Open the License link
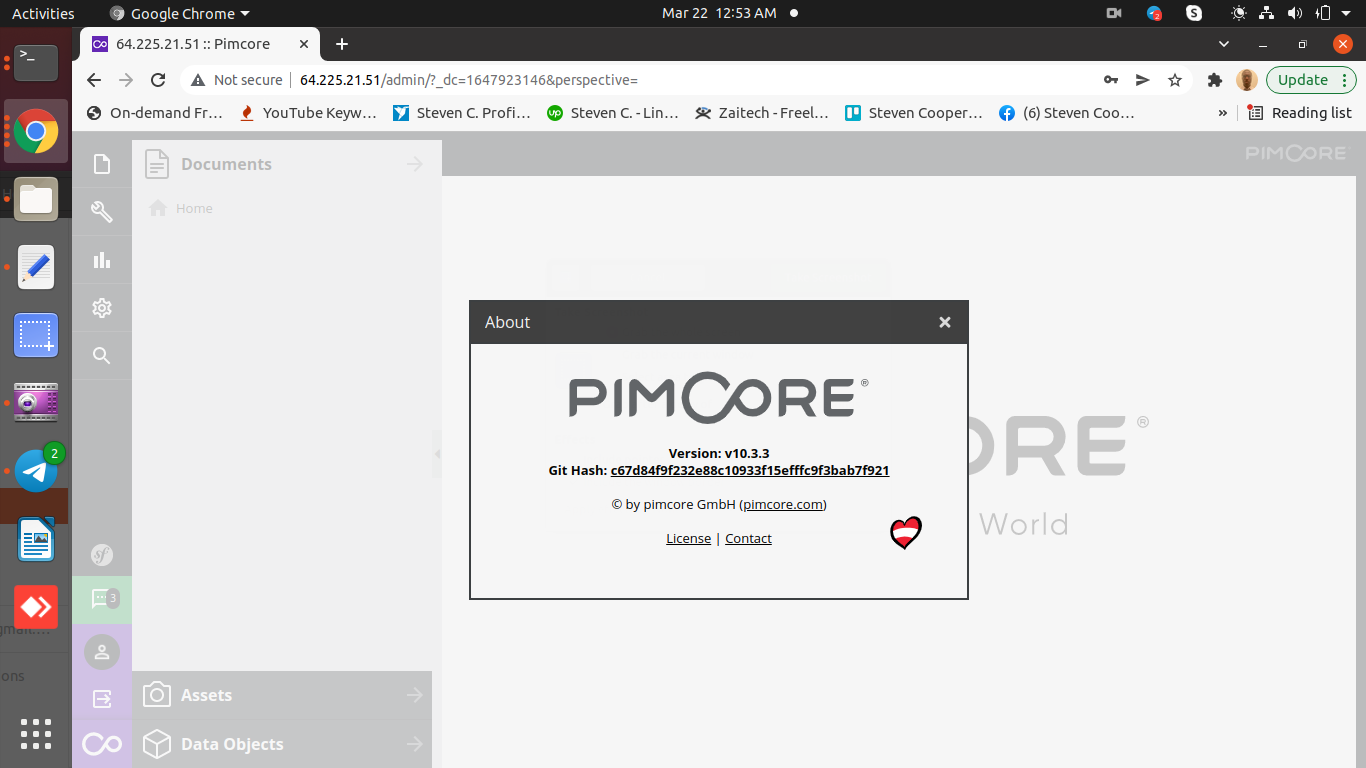Viewport: 1366px width, 768px height. pos(688,538)
